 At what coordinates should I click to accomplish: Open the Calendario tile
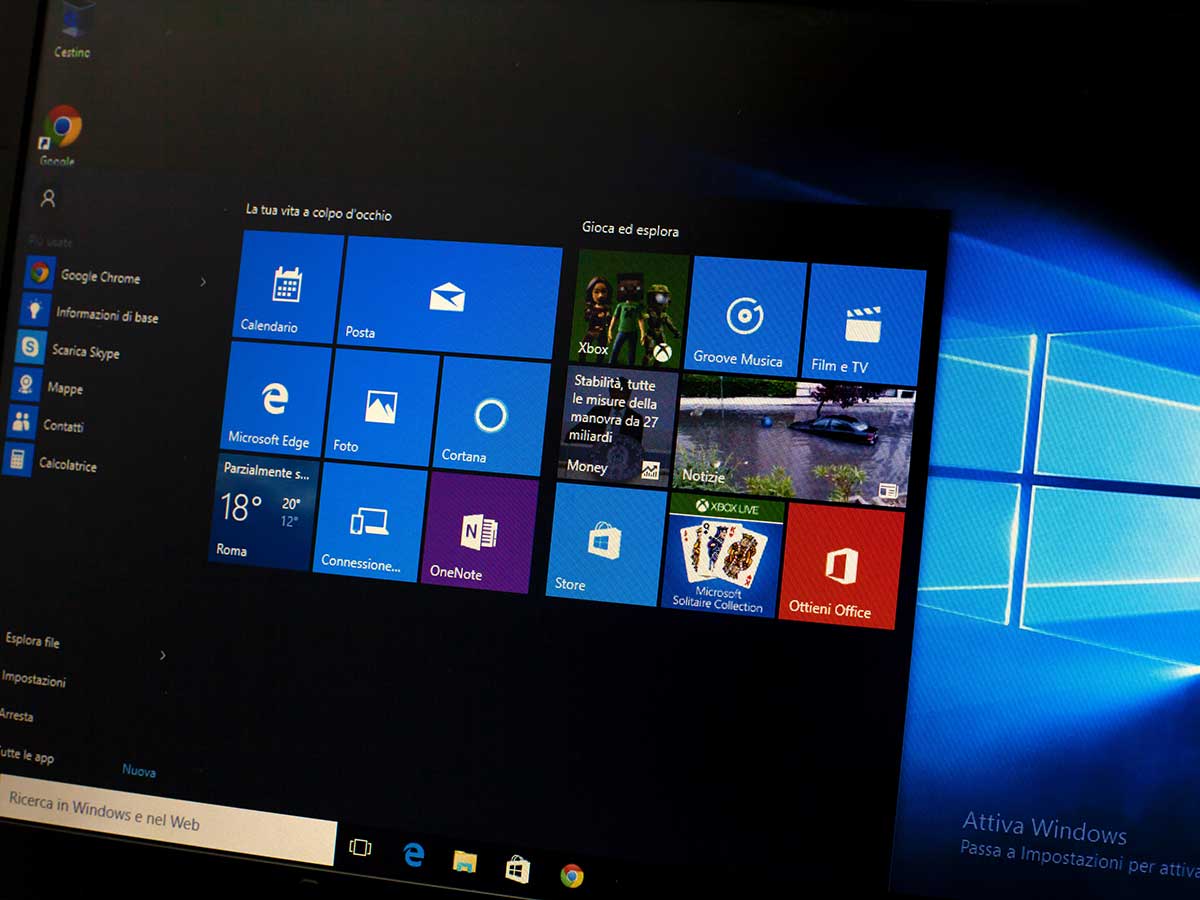(x=288, y=287)
